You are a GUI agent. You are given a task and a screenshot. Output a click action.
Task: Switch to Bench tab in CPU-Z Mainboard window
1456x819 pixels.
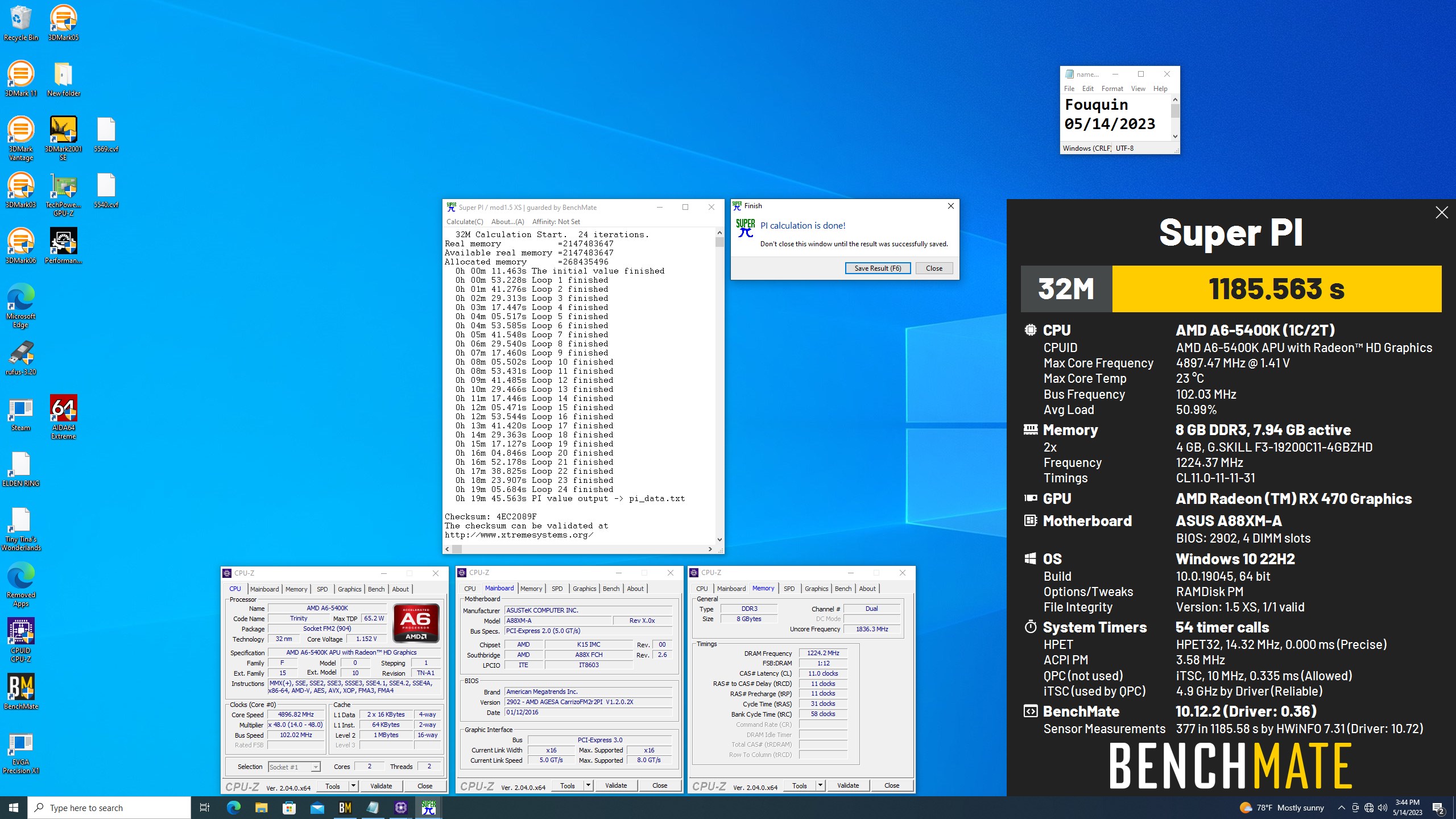(x=611, y=589)
